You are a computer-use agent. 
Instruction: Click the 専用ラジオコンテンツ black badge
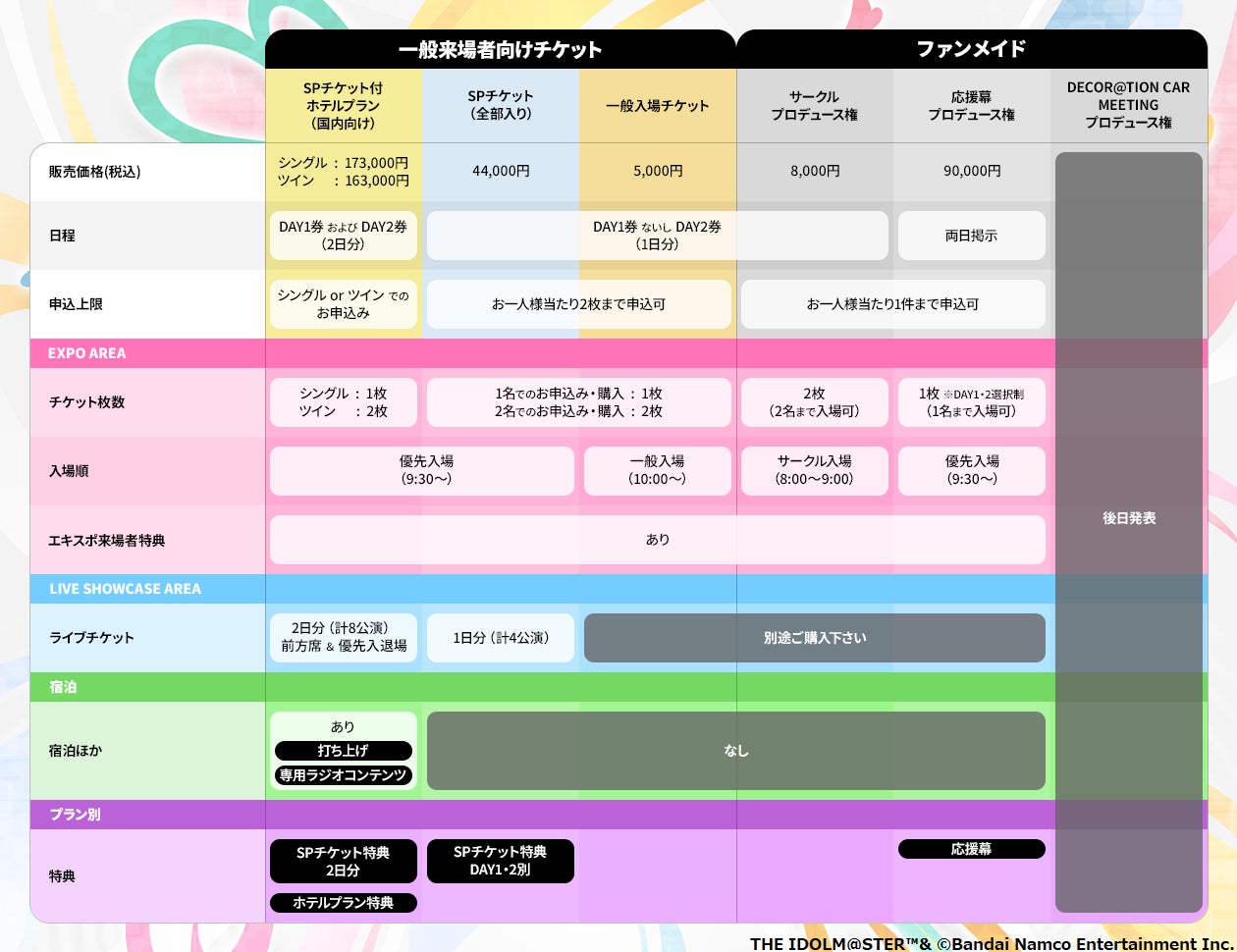[x=344, y=775]
